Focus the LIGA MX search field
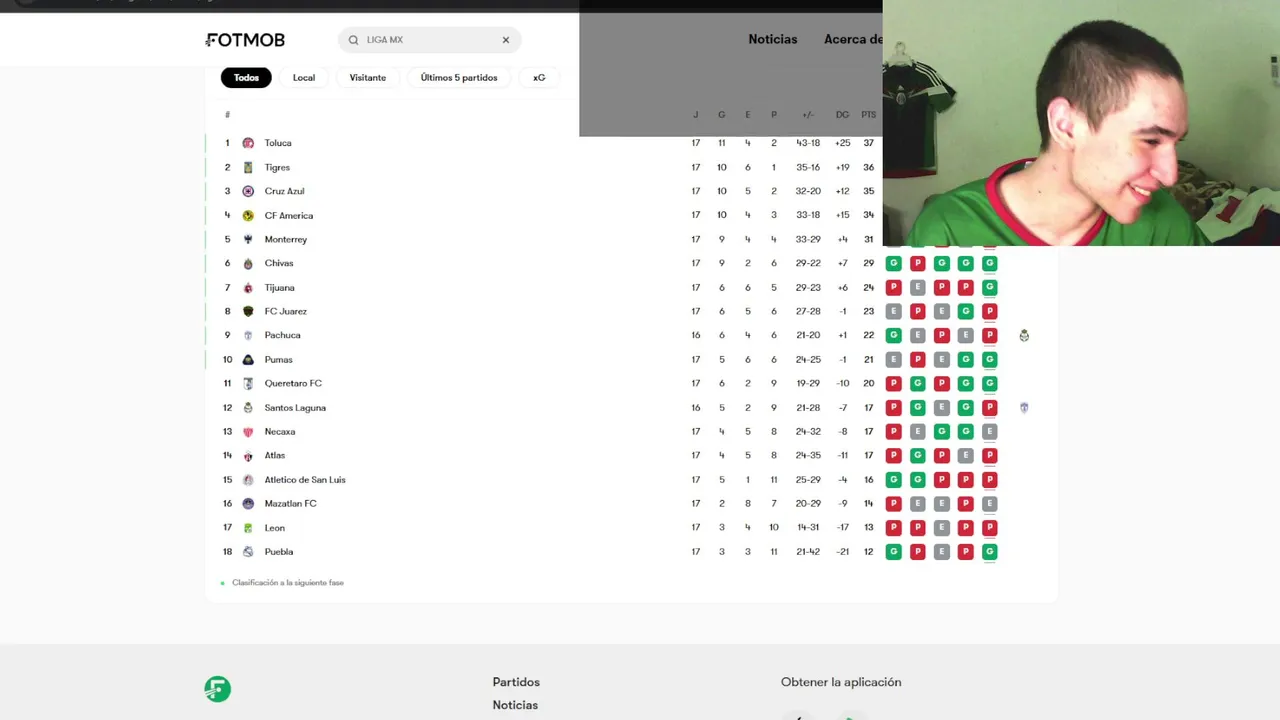Screen dimensions: 1280x720 429,40
